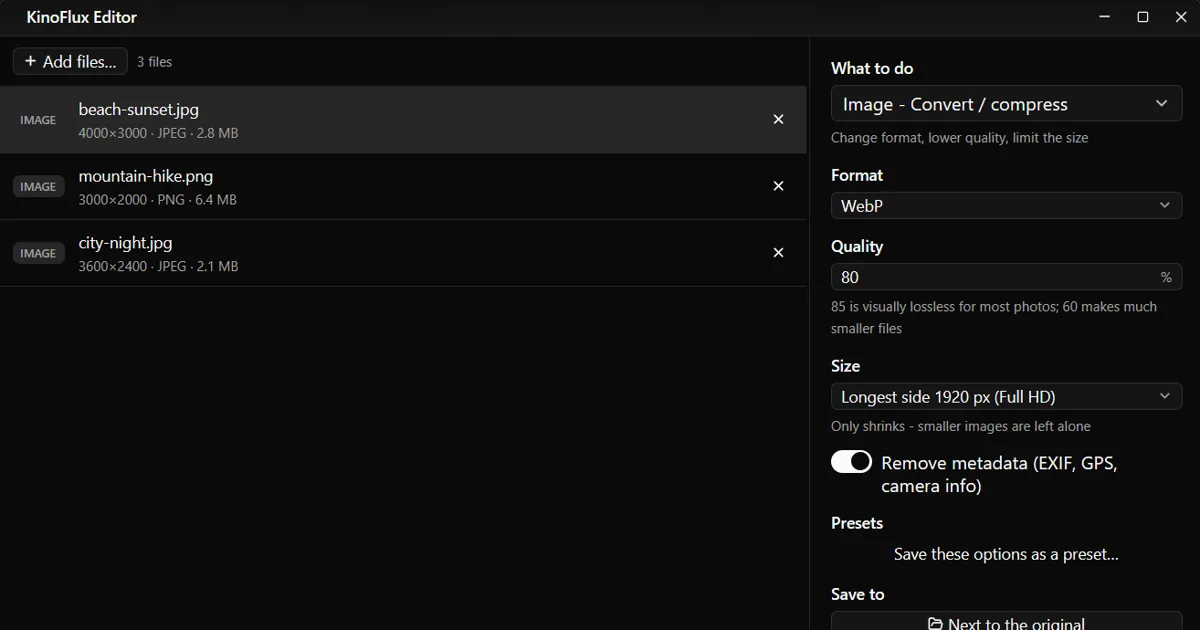Click the 3600×2400 JPEG 2.1 MB details
Screen dimensions: 1200x630
158,267
